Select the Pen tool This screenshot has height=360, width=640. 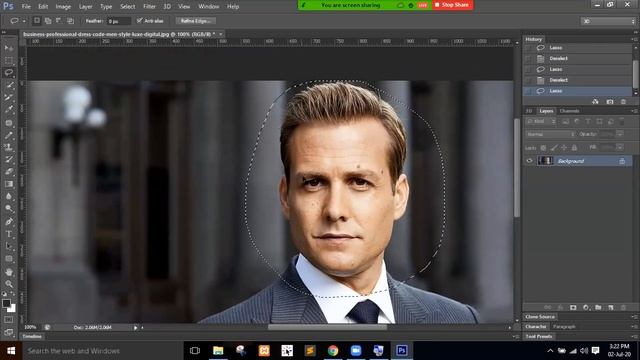pyautogui.click(x=9, y=222)
